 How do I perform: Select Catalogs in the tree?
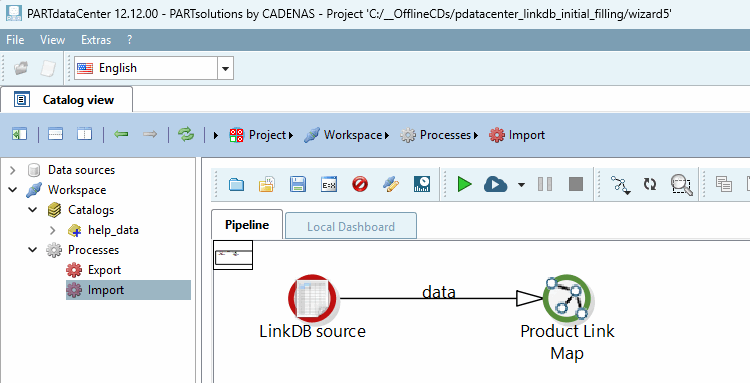tap(91, 210)
